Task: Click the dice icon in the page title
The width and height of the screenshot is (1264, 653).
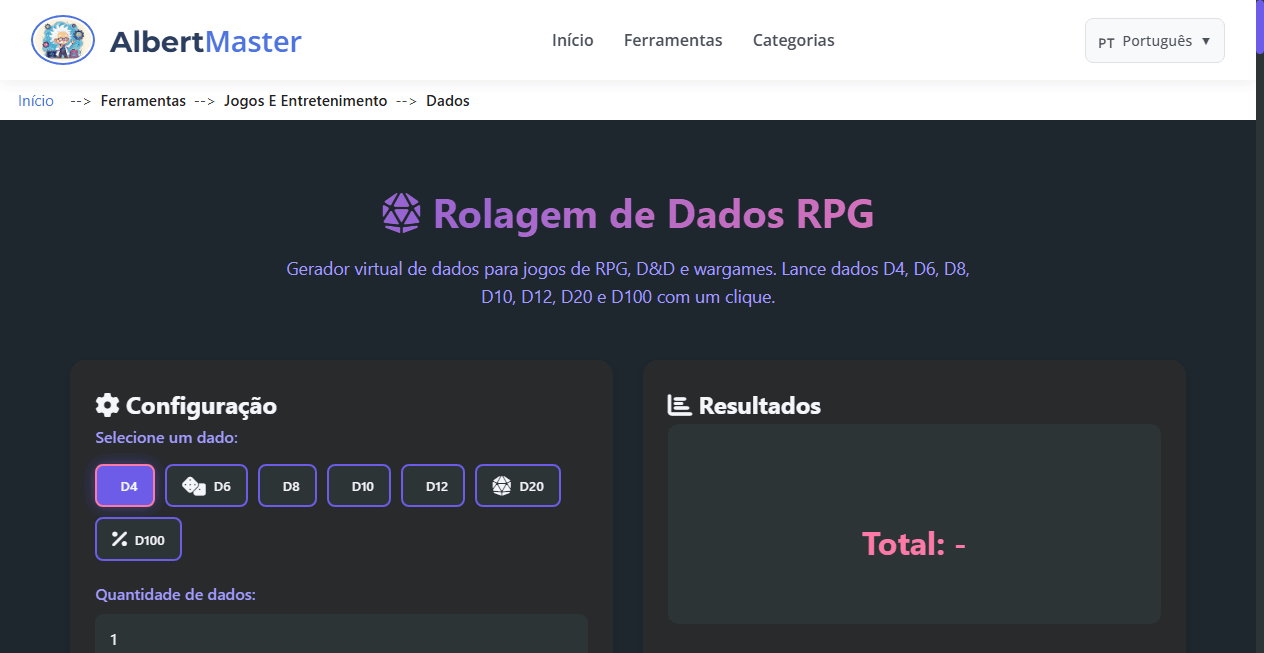Action: [x=400, y=212]
